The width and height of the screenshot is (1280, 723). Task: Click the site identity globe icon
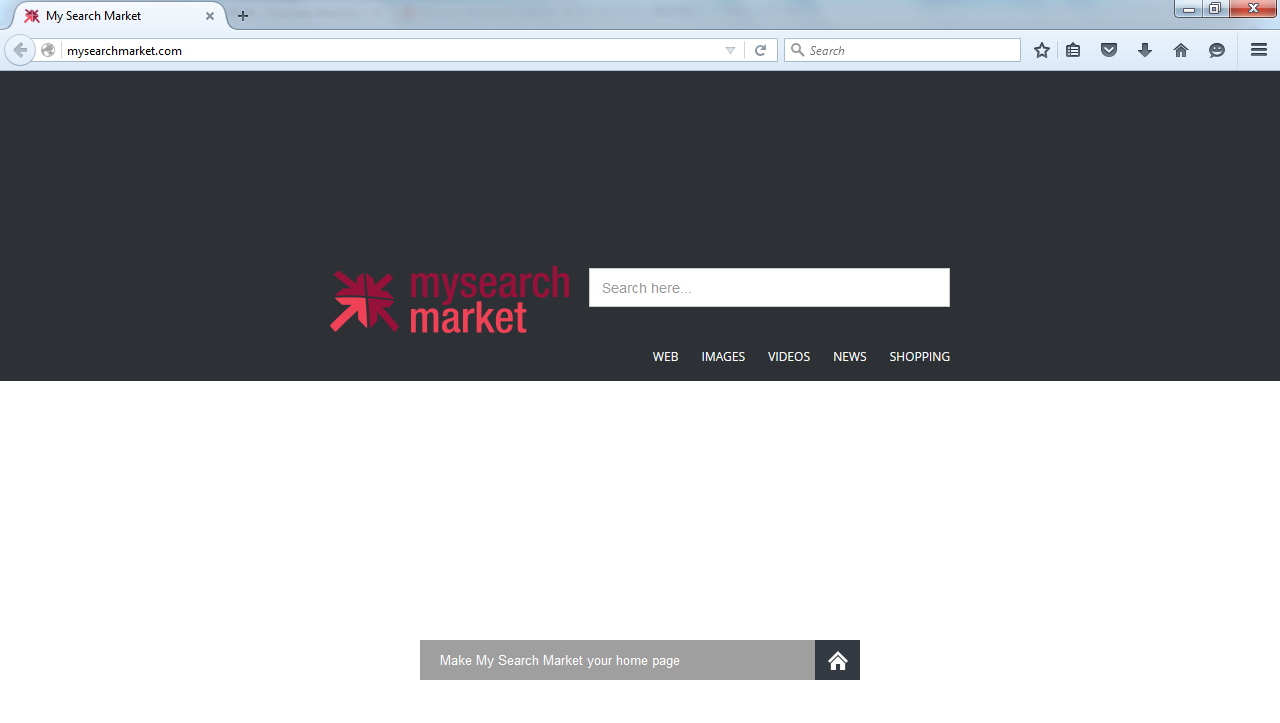coord(48,50)
